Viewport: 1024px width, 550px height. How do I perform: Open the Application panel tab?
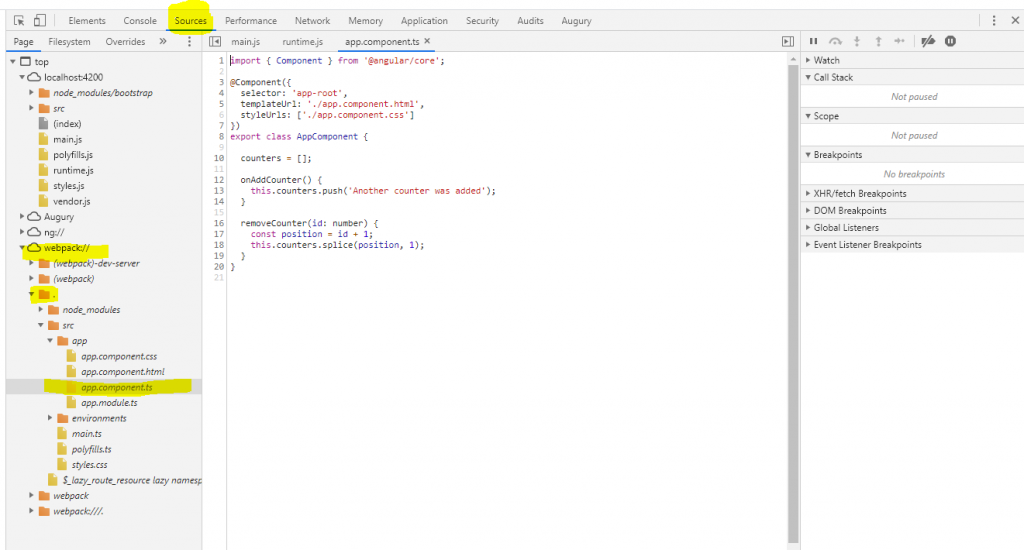tap(424, 21)
